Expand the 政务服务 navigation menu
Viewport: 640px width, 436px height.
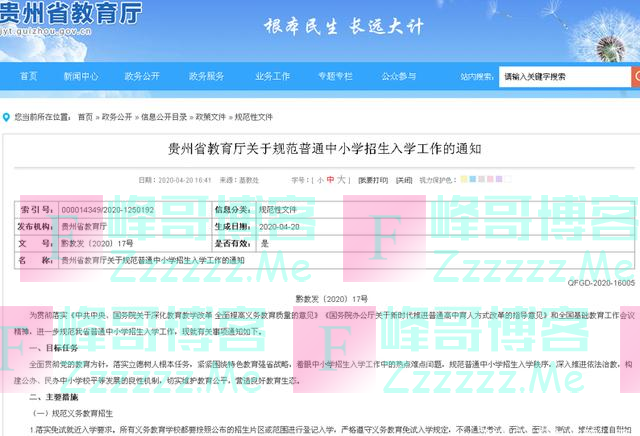point(208,76)
